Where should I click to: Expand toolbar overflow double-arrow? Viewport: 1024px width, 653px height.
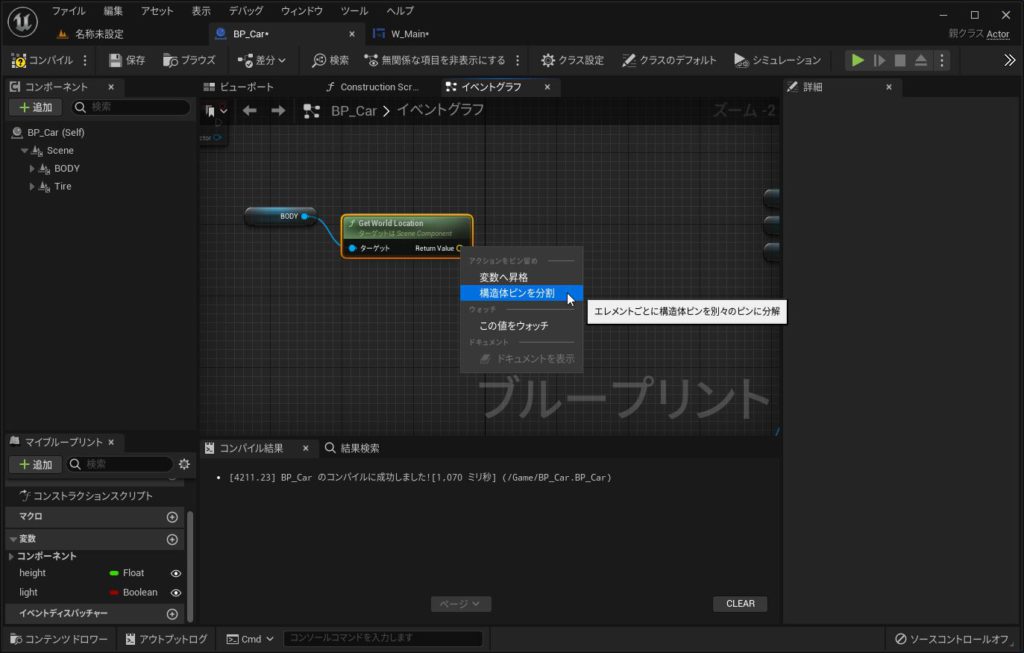(x=1010, y=60)
